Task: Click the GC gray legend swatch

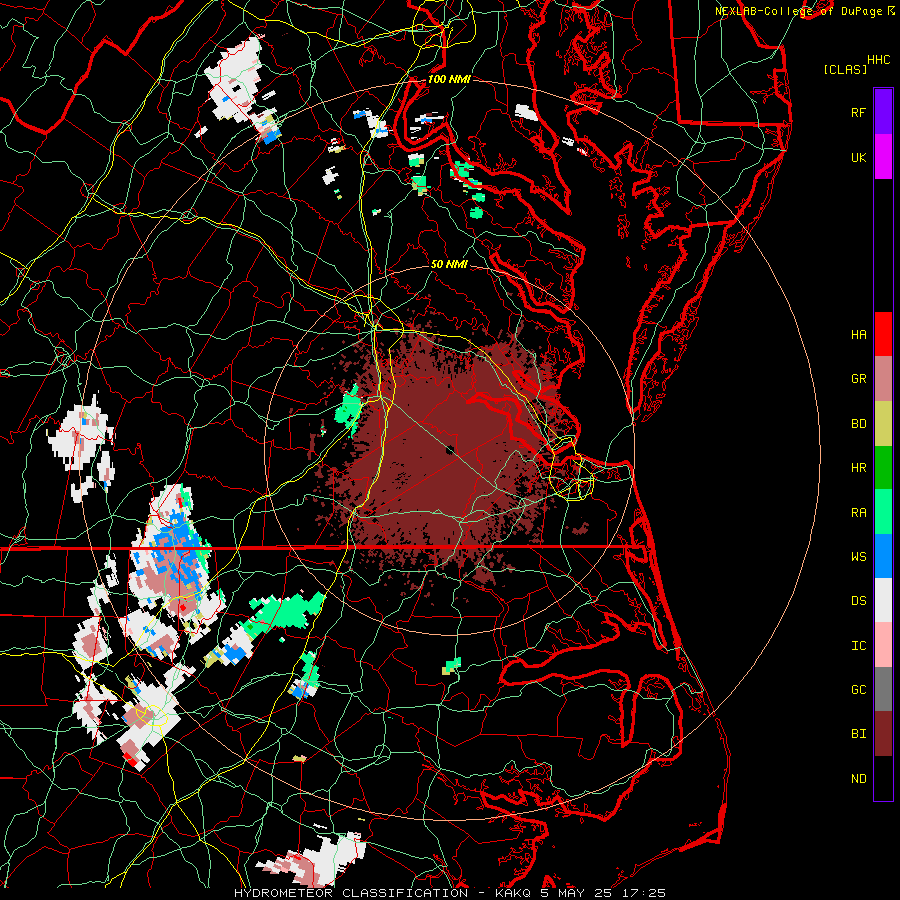Action: (883, 689)
